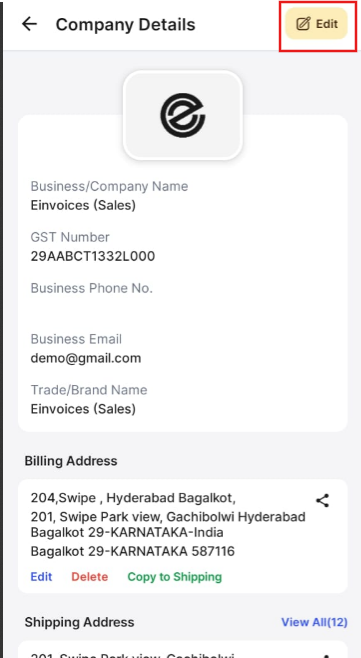361x658 pixels.
Task: Select the Business/Company Name value Einvoices (Sales)
Action: [x=83, y=205]
